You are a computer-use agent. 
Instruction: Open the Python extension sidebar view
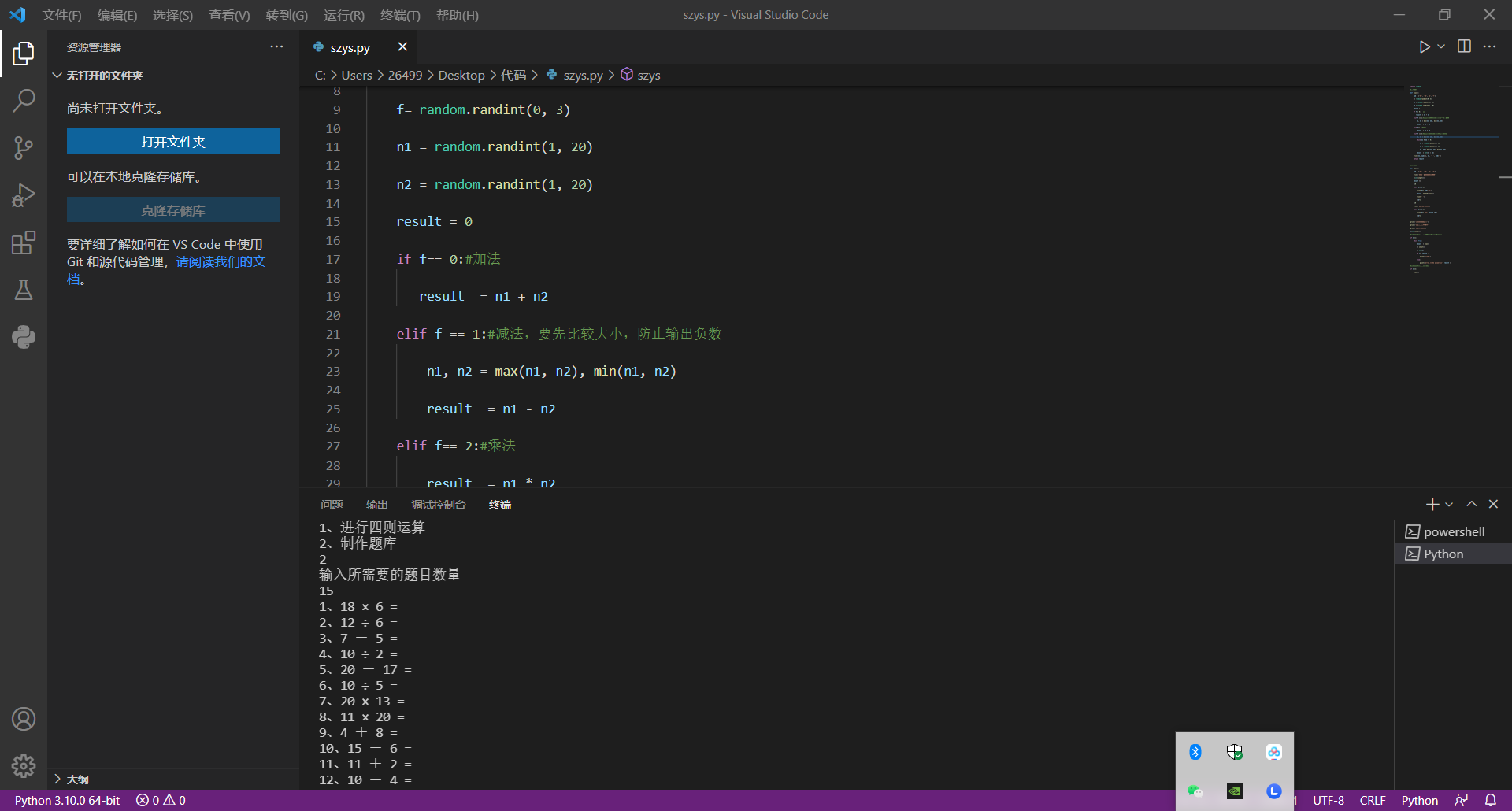tap(24, 337)
